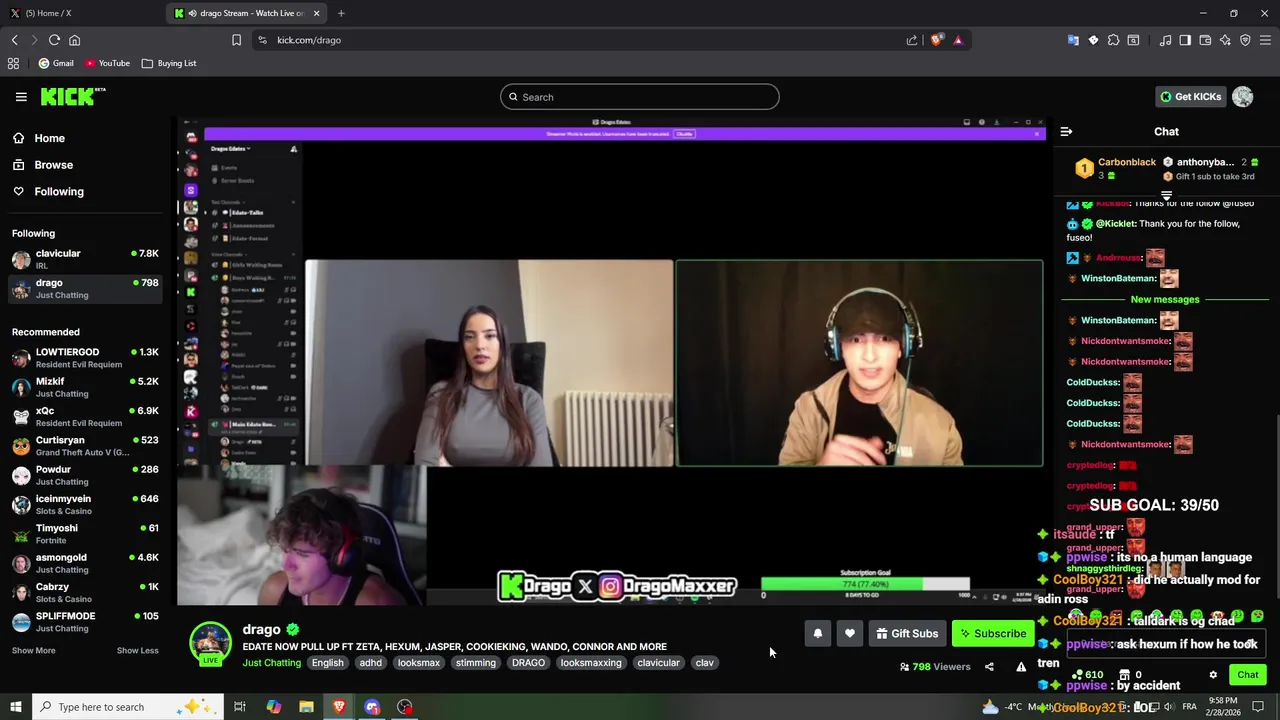Image resolution: width=1280 pixels, height=720 pixels.
Task: Collapse recommended list with Show Less
Action: [137, 650]
